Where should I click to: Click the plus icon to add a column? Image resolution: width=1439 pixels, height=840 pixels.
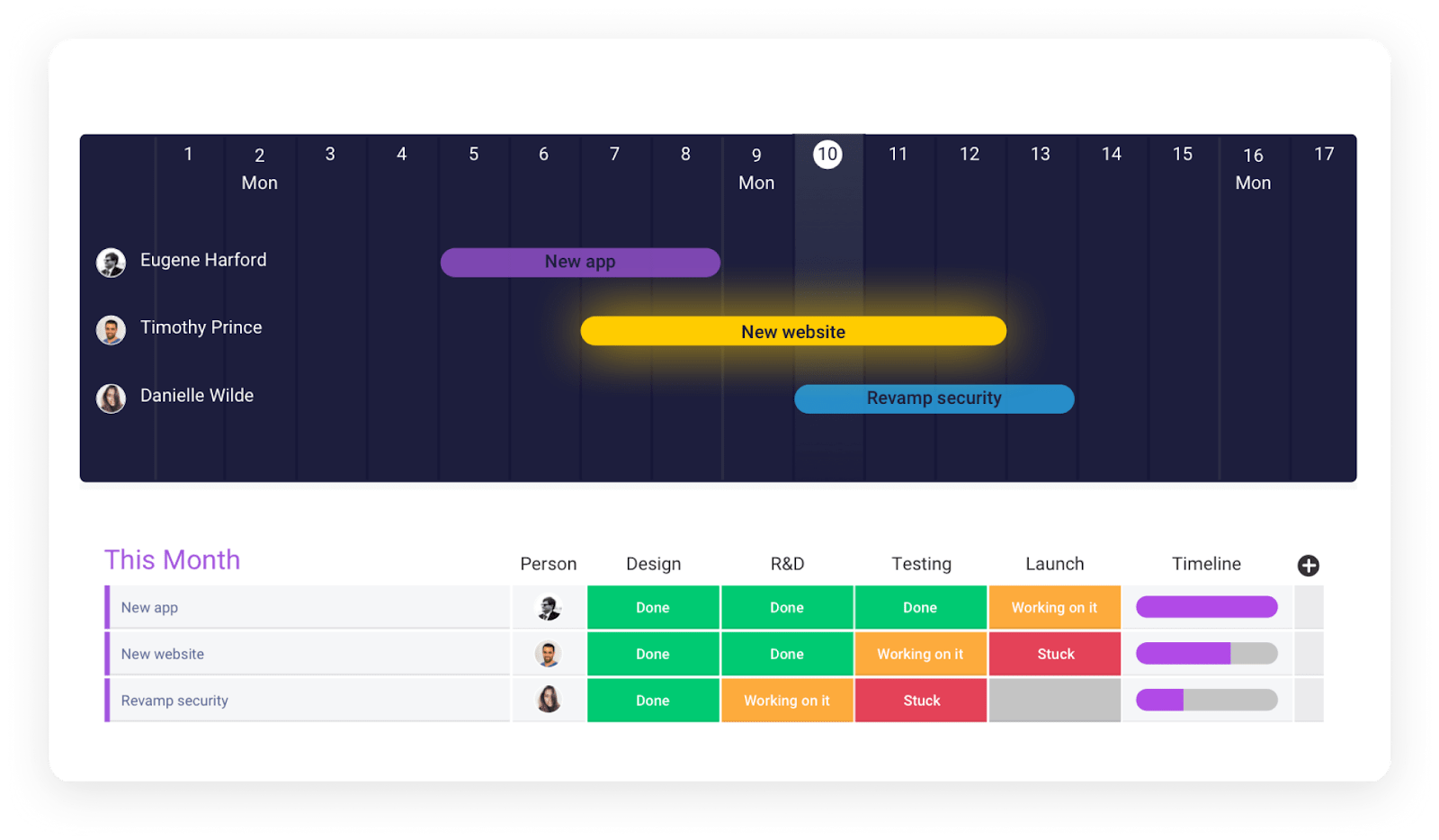pyautogui.click(x=1309, y=566)
